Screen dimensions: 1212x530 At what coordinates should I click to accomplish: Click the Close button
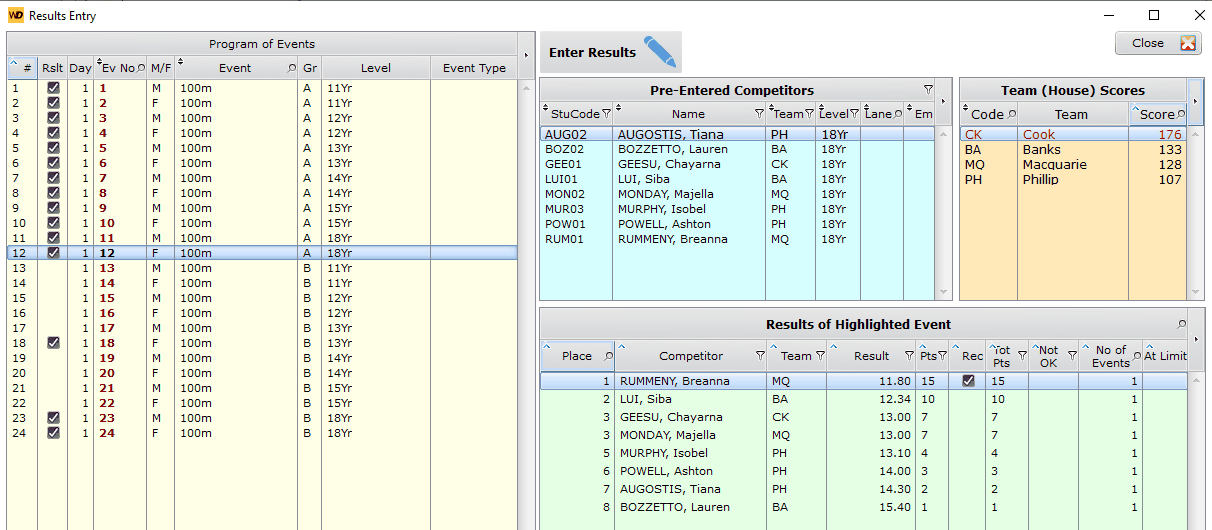(x=1158, y=43)
